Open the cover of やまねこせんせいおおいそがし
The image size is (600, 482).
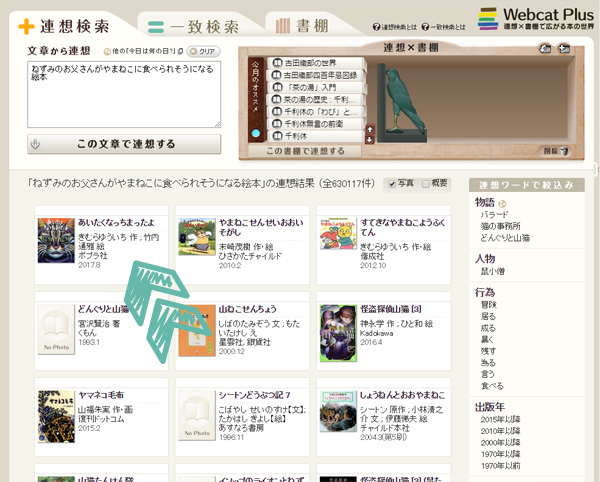(197, 237)
